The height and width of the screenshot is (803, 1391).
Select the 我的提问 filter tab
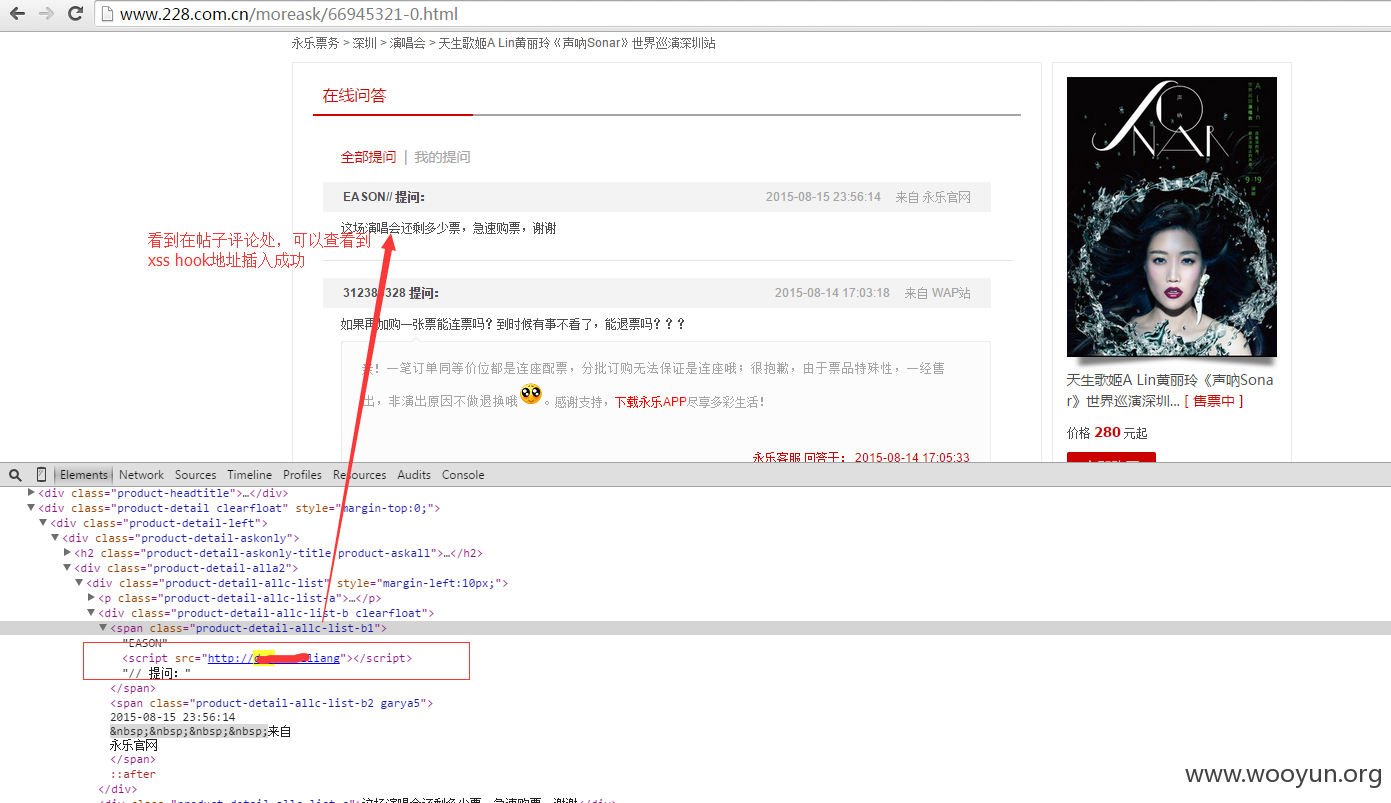pyautogui.click(x=442, y=157)
